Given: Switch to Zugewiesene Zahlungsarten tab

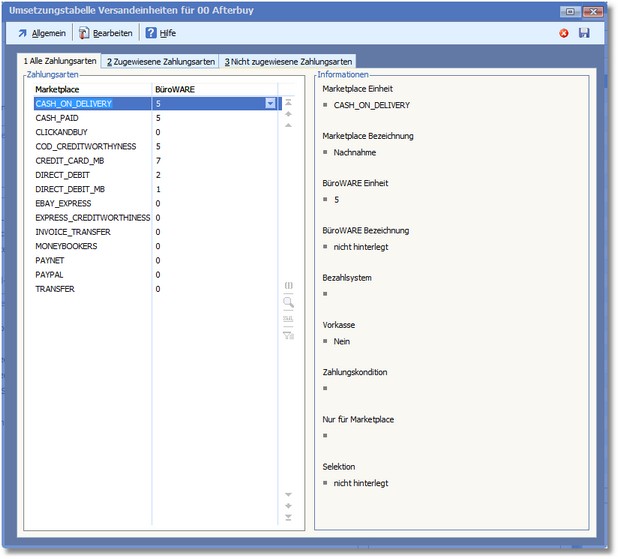Looking at the screenshot, I should click(160, 62).
